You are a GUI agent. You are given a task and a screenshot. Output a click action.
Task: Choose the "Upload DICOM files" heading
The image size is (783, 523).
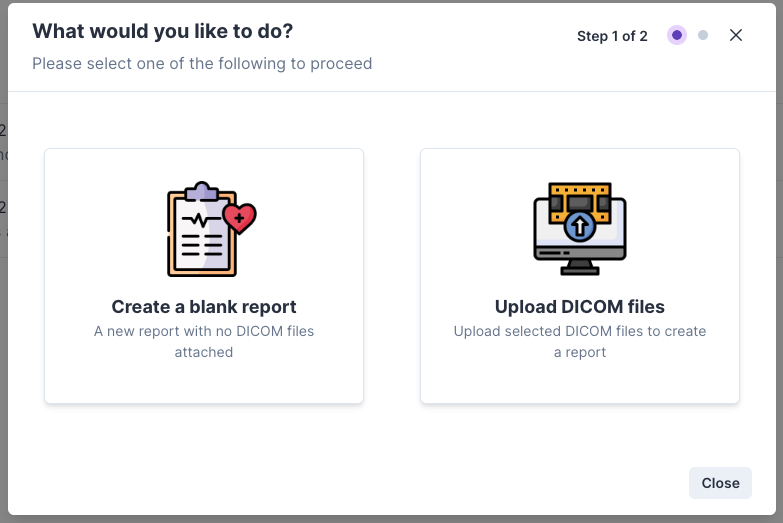580,307
